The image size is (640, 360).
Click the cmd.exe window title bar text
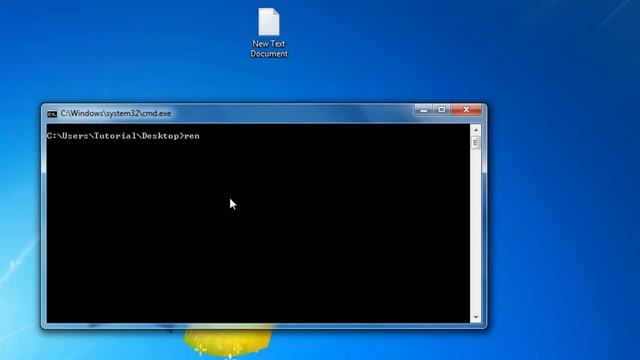pyautogui.click(x=116, y=113)
